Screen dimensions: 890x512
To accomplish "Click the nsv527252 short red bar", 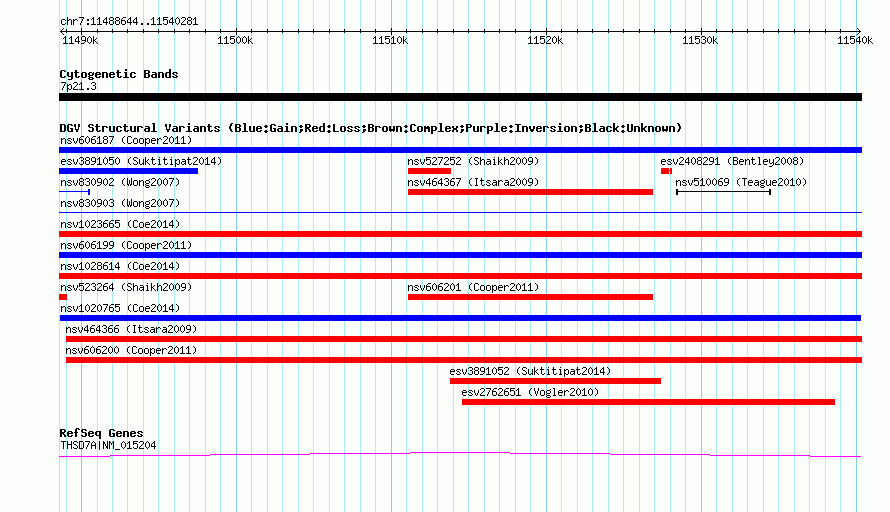I will click(x=429, y=171).
